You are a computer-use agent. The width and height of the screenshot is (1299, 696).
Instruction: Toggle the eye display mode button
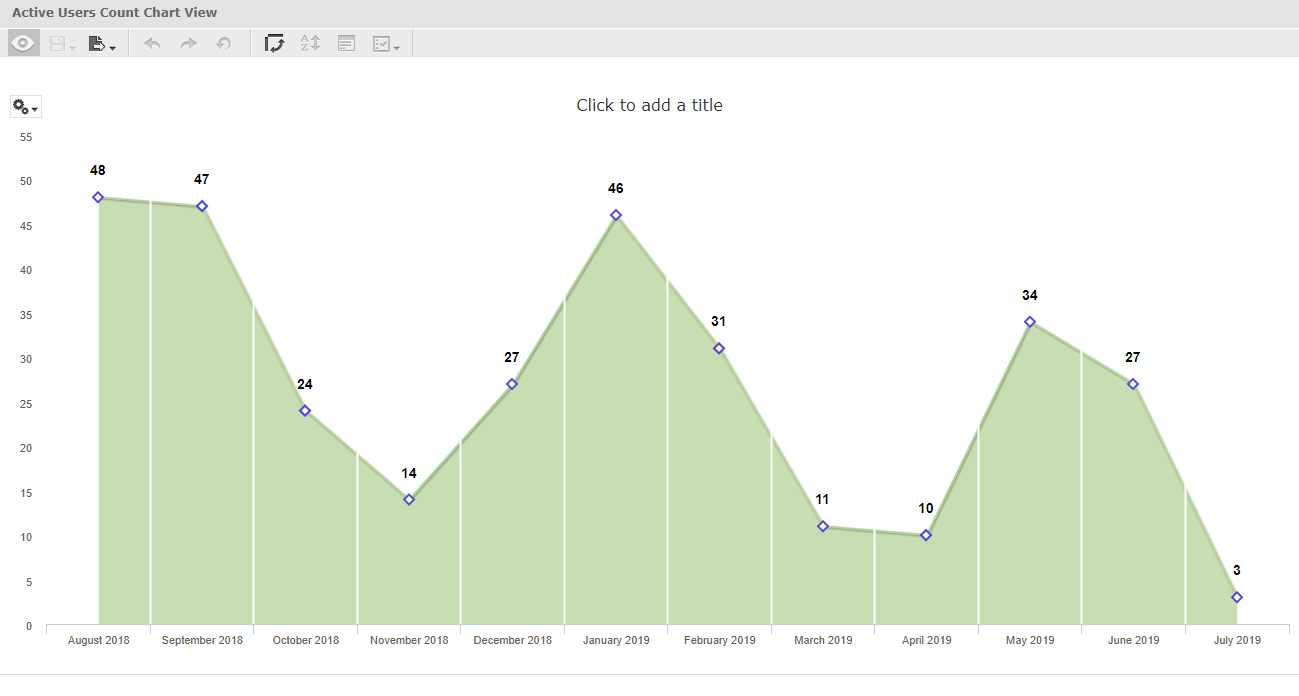(24, 43)
